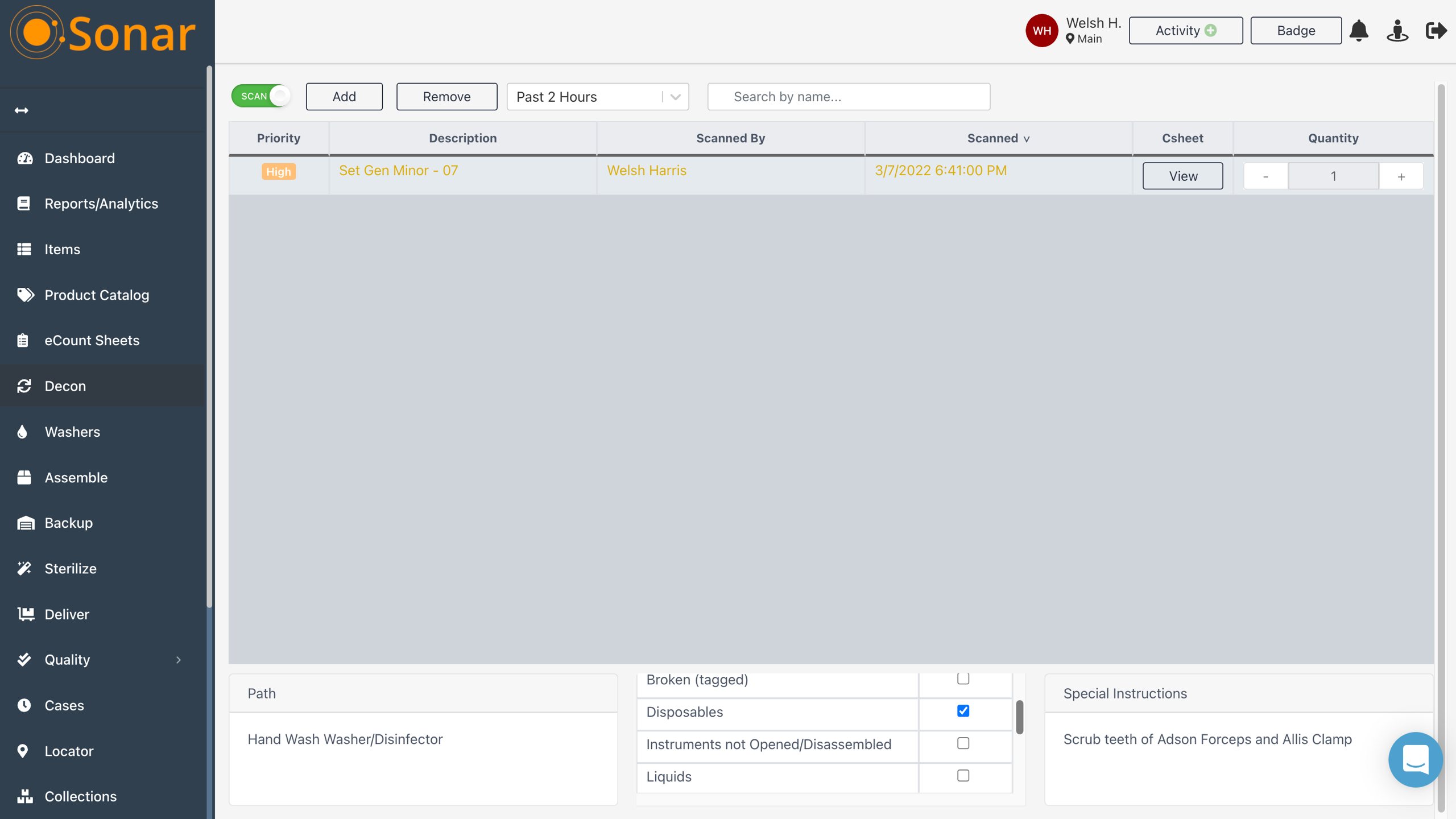Click the Search by name field
Image resolution: width=1456 pixels, height=819 pixels.
click(848, 97)
